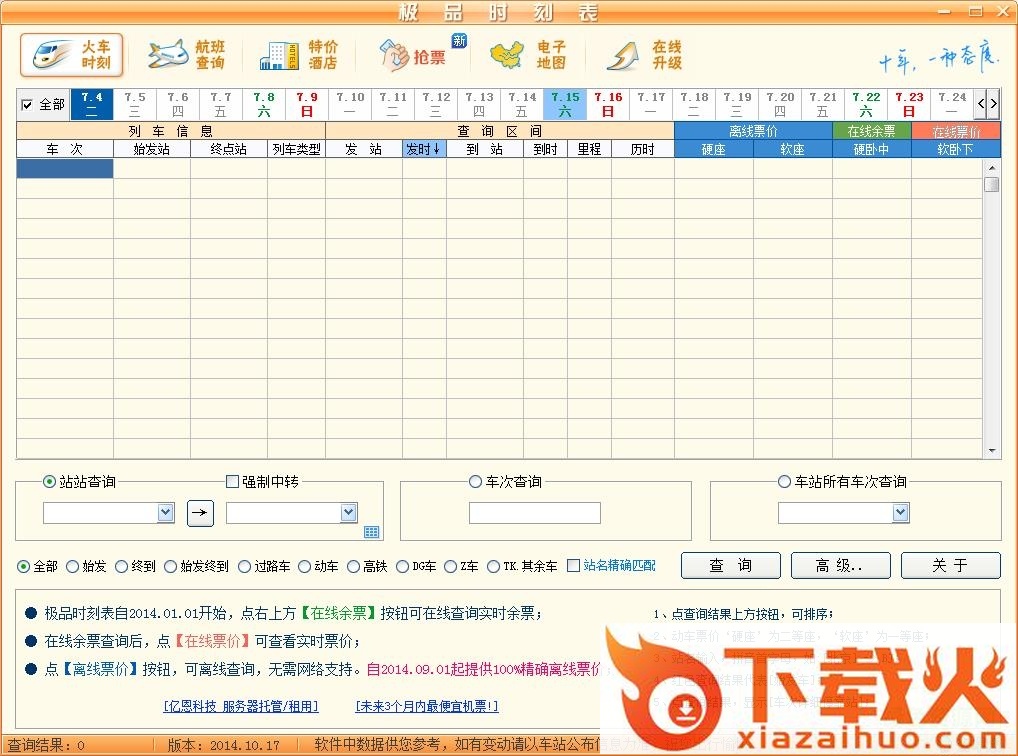Viewport: 1018px width, 756px height.
Task: Open the 特价酒店 discount hotels module
Action: click(299, 55)
